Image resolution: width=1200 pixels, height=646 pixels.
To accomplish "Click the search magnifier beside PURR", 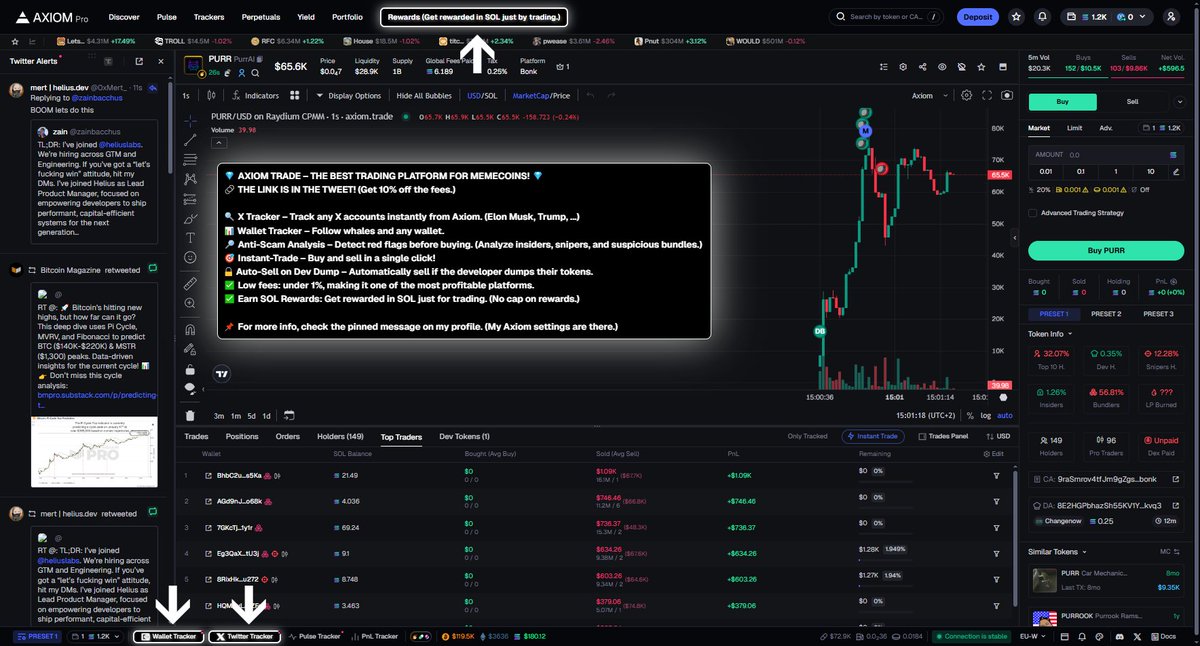I will point(254,73).
